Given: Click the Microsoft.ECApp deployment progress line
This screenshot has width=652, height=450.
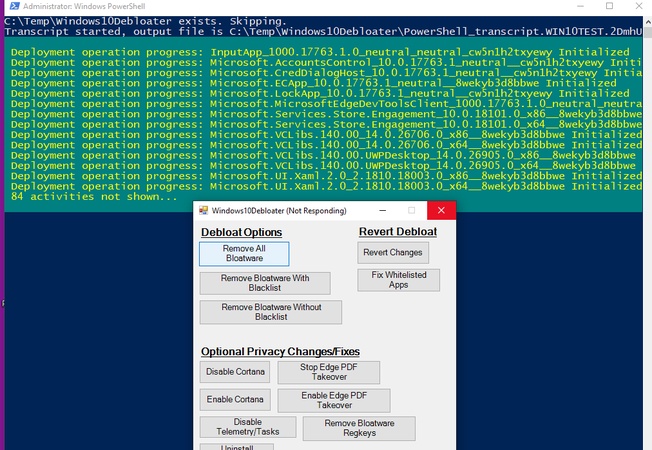Looking at the screenshot, I should [314, 83].
